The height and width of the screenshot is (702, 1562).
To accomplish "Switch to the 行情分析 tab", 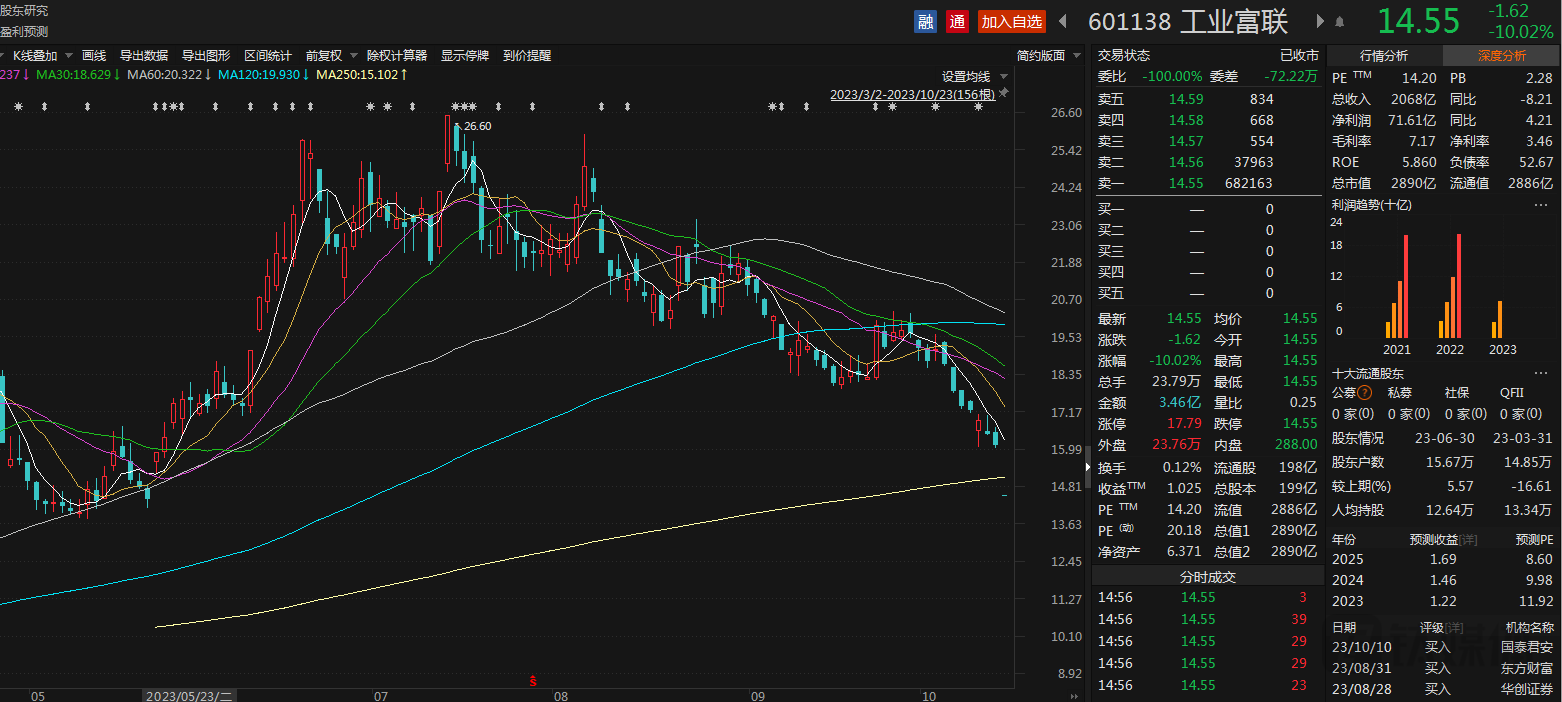I will click(1384, 56).
